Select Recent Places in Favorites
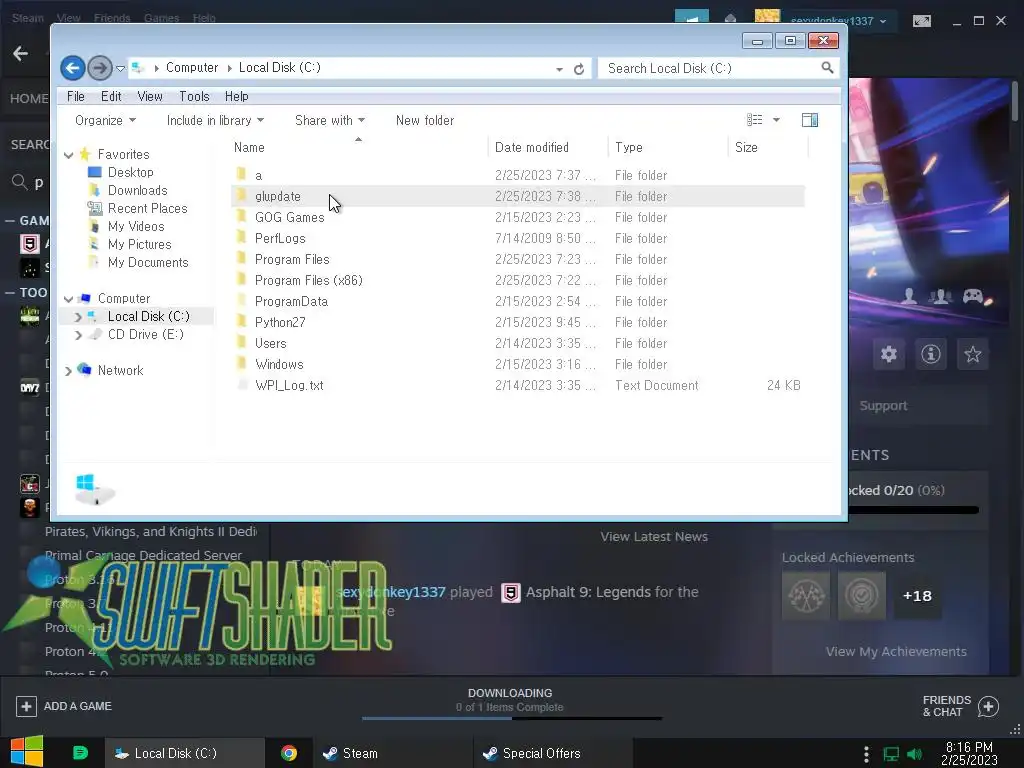The height and width of the screenshot is (768, 1024). (147, 208)
